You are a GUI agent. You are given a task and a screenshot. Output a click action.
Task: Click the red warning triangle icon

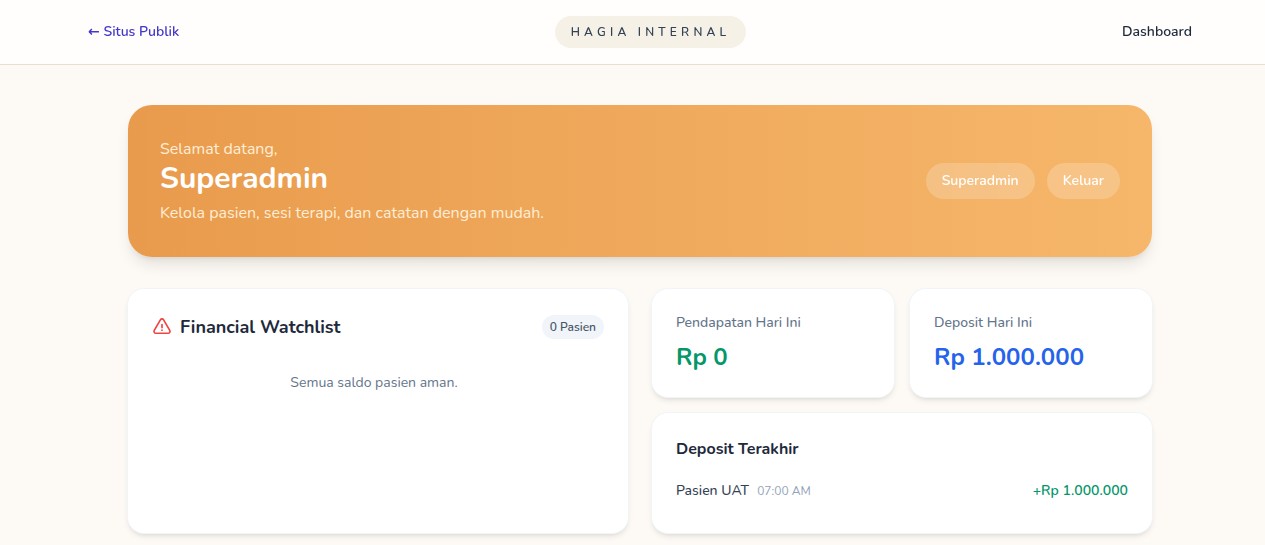point(162,326)
